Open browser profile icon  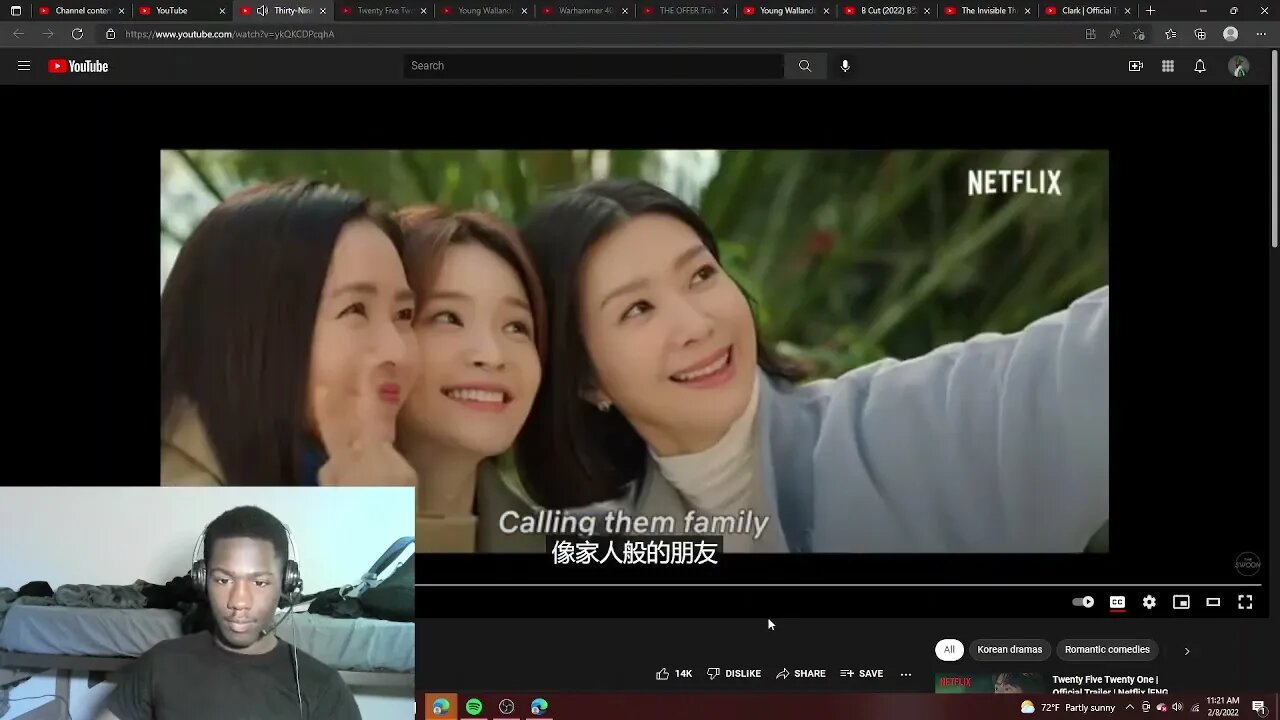(1231, 34)
